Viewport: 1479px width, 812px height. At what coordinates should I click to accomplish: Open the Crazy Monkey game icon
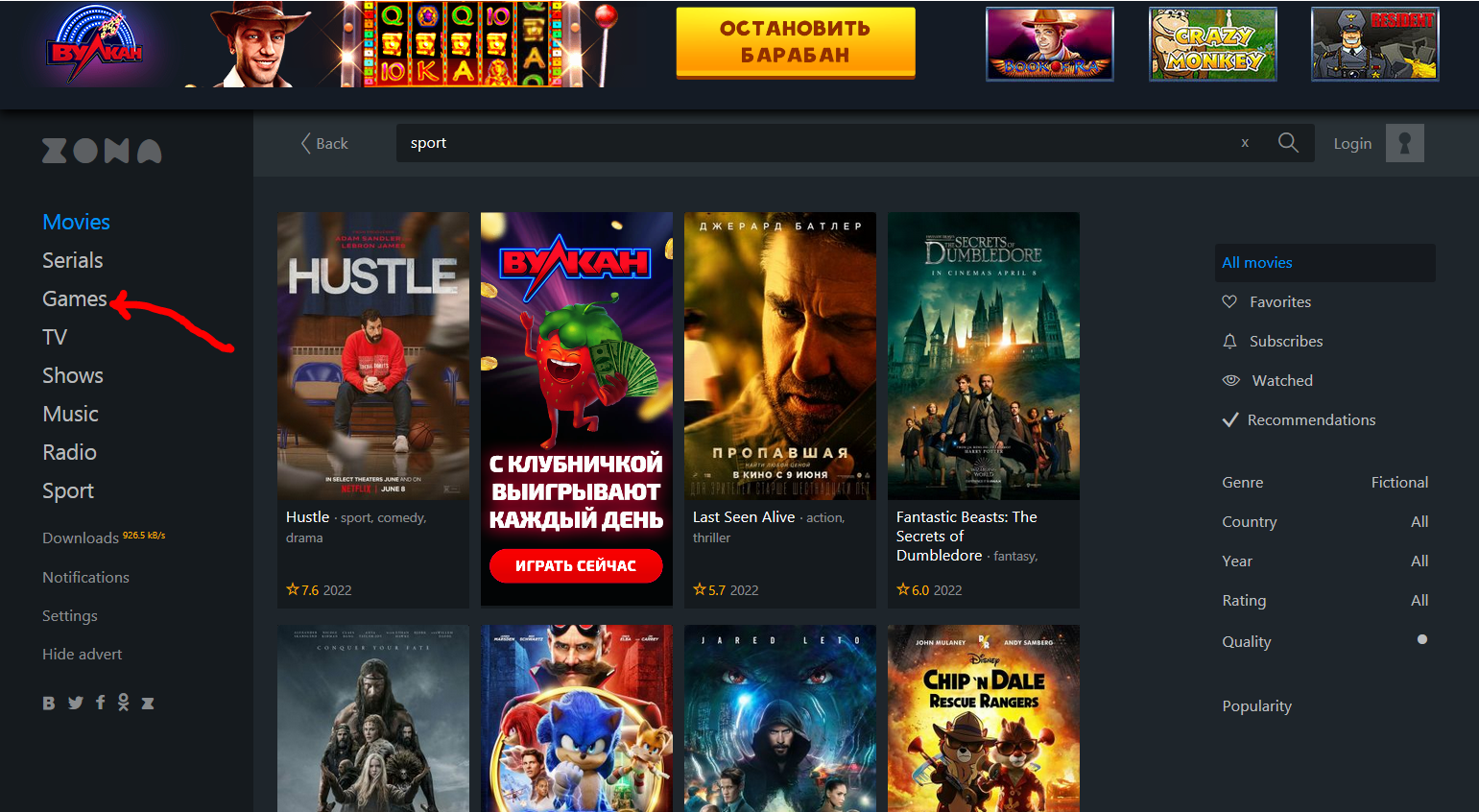[1213, 44]
